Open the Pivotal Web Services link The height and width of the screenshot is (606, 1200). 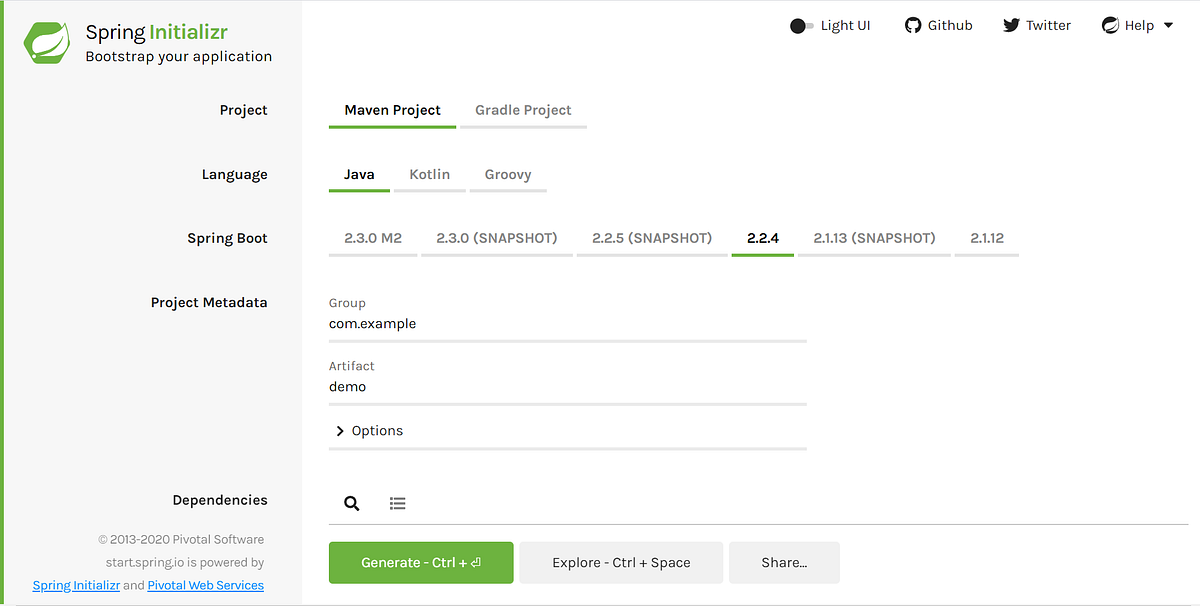click(x=205, y=585)
